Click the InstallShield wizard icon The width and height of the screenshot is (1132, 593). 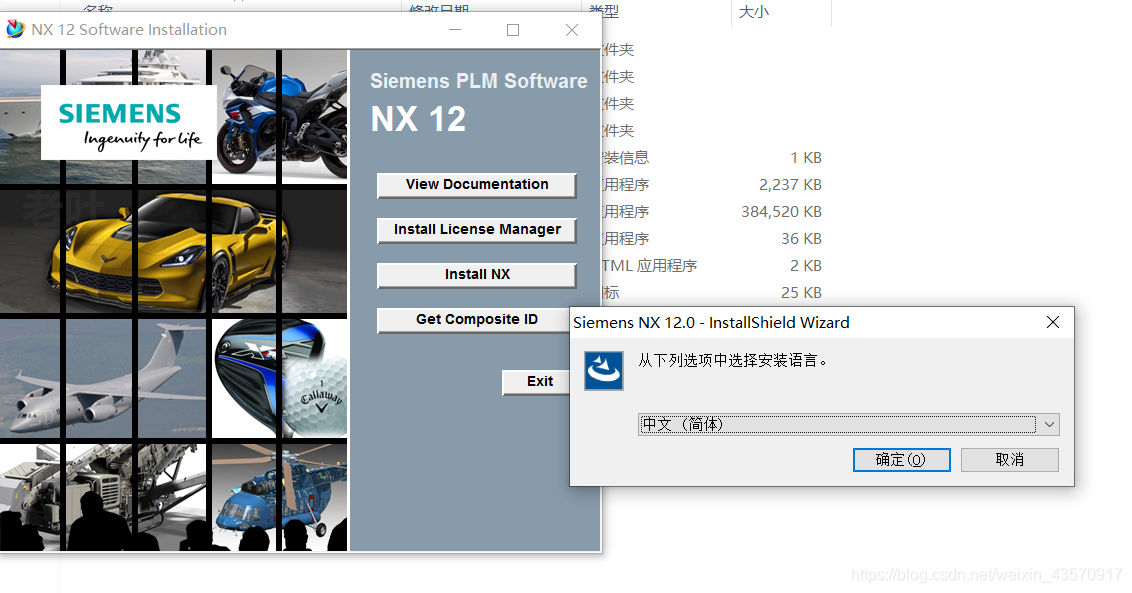pos(604,371)
